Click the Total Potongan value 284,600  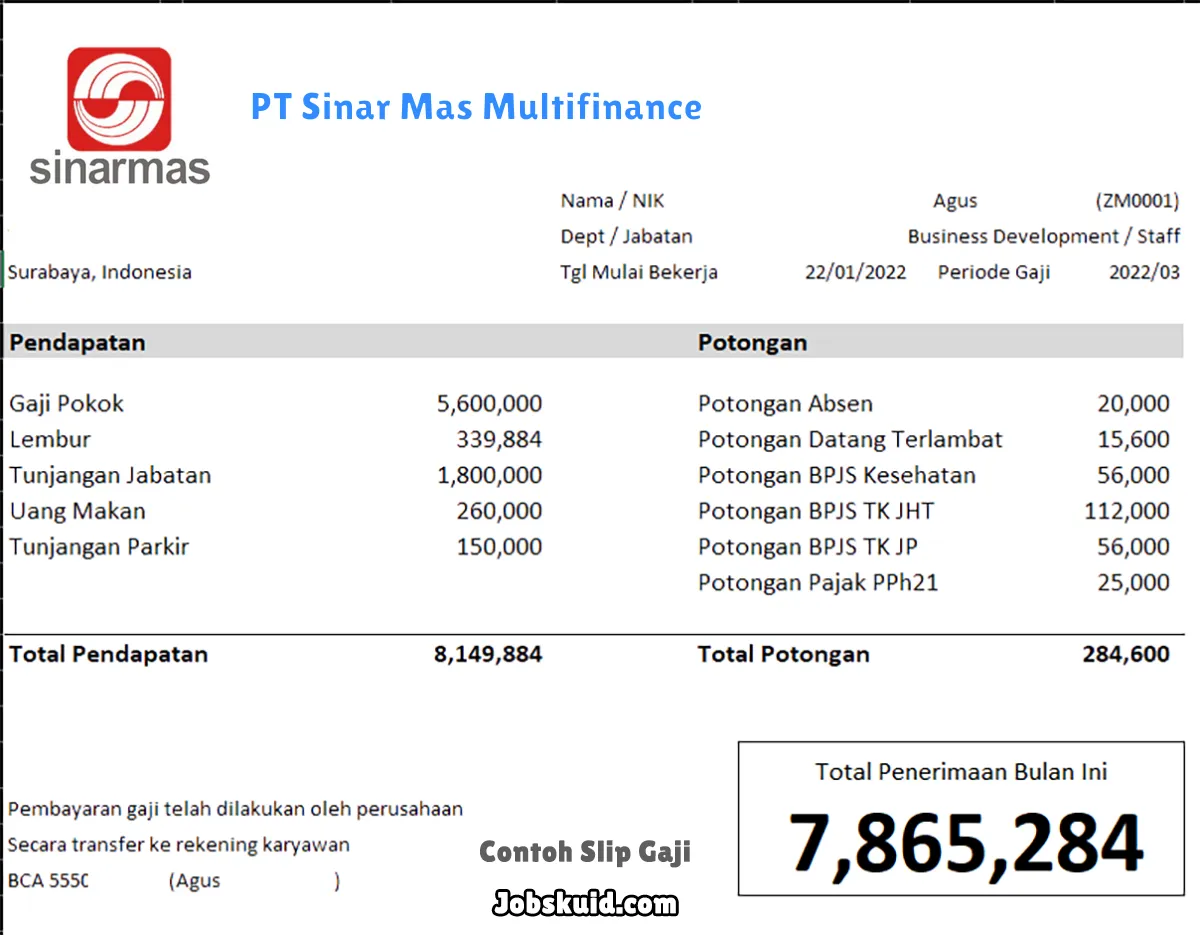pyautogui.click(x=1125, y=655)
